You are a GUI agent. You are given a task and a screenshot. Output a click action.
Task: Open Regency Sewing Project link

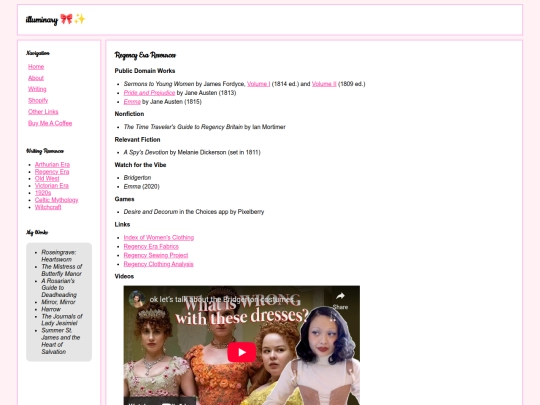(x=156, y=255)
